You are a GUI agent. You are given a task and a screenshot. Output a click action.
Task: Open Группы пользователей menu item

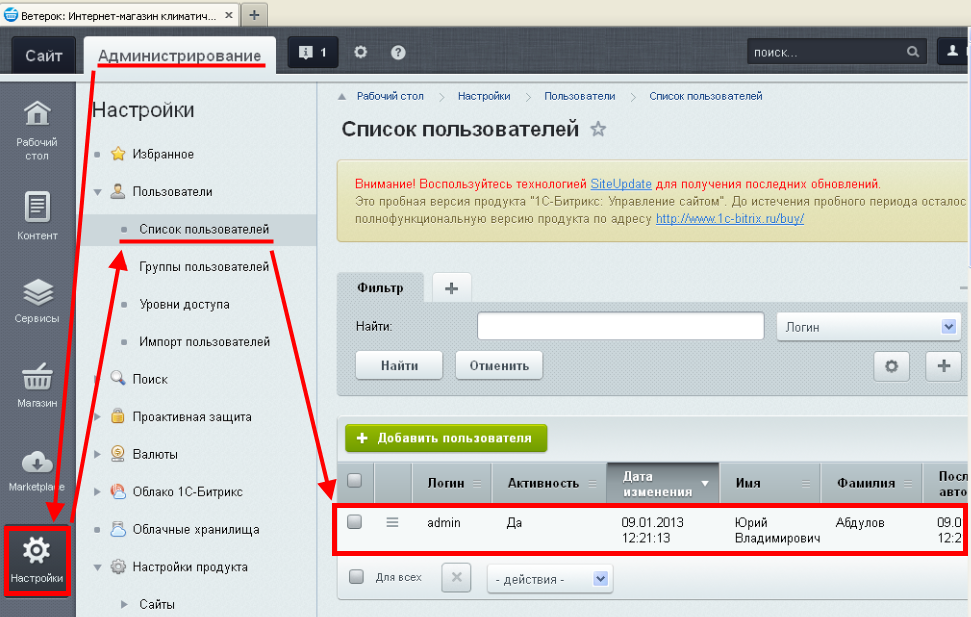pos(204,267)
